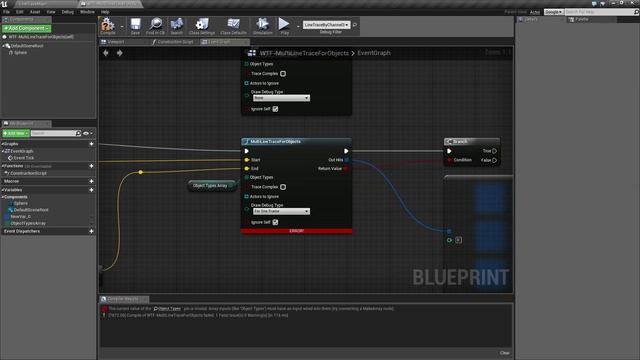Screen dimensions: 640x360
Task: Click the MultiLineTraceForObjects execution input pin
Action: [247, 151]
